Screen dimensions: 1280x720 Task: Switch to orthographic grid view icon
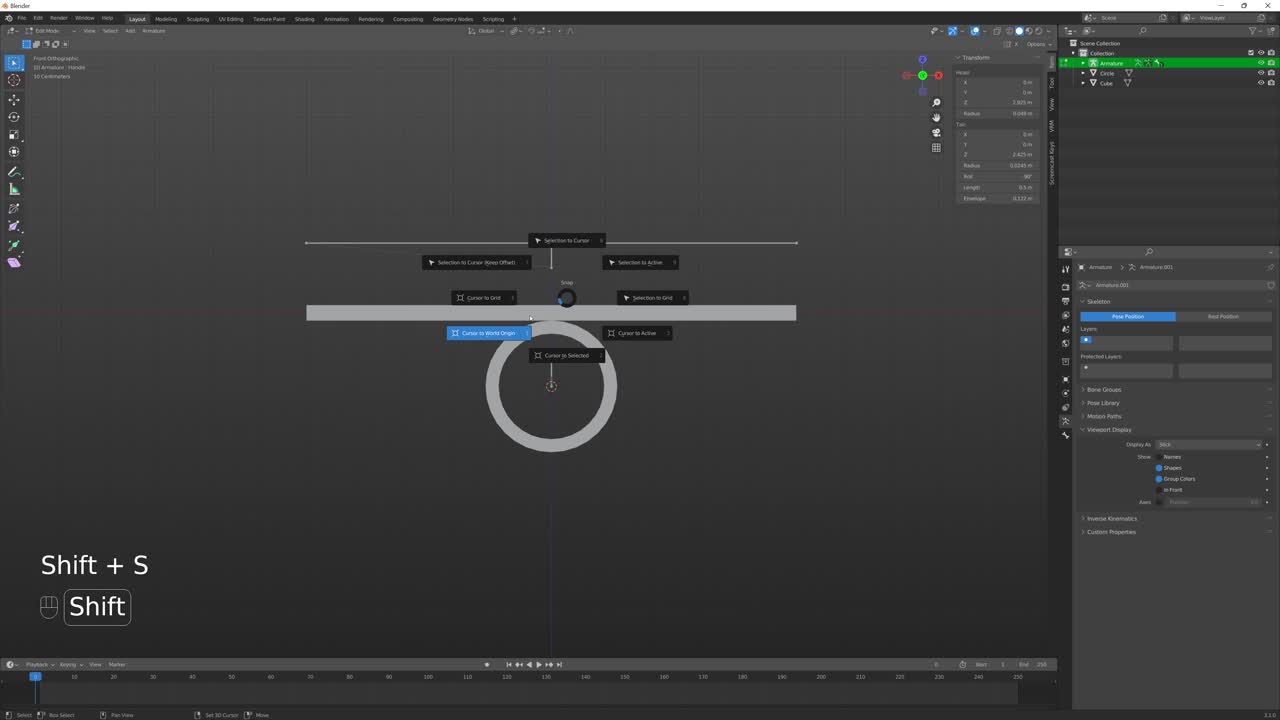point(936,147)
